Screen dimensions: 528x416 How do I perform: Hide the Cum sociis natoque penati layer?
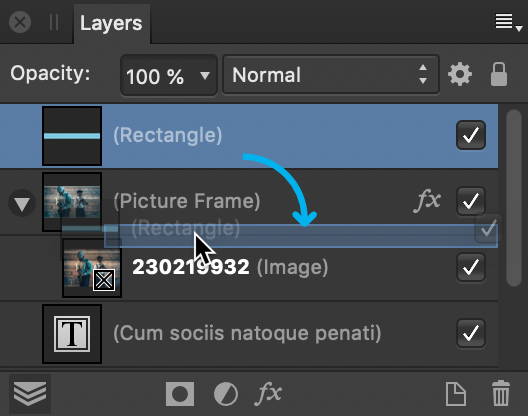(471, 333)
